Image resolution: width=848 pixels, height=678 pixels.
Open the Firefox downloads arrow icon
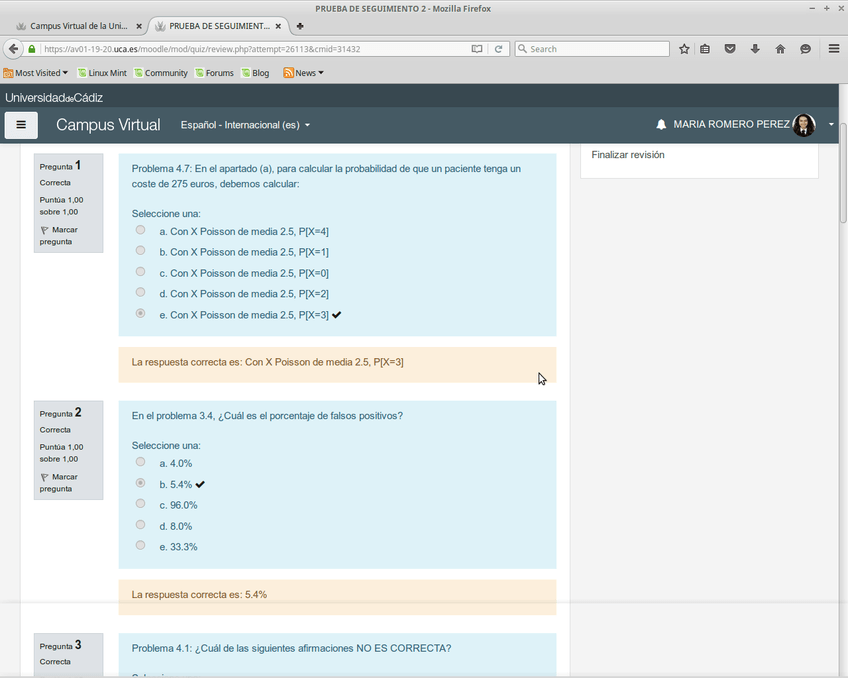click(755, 49)
